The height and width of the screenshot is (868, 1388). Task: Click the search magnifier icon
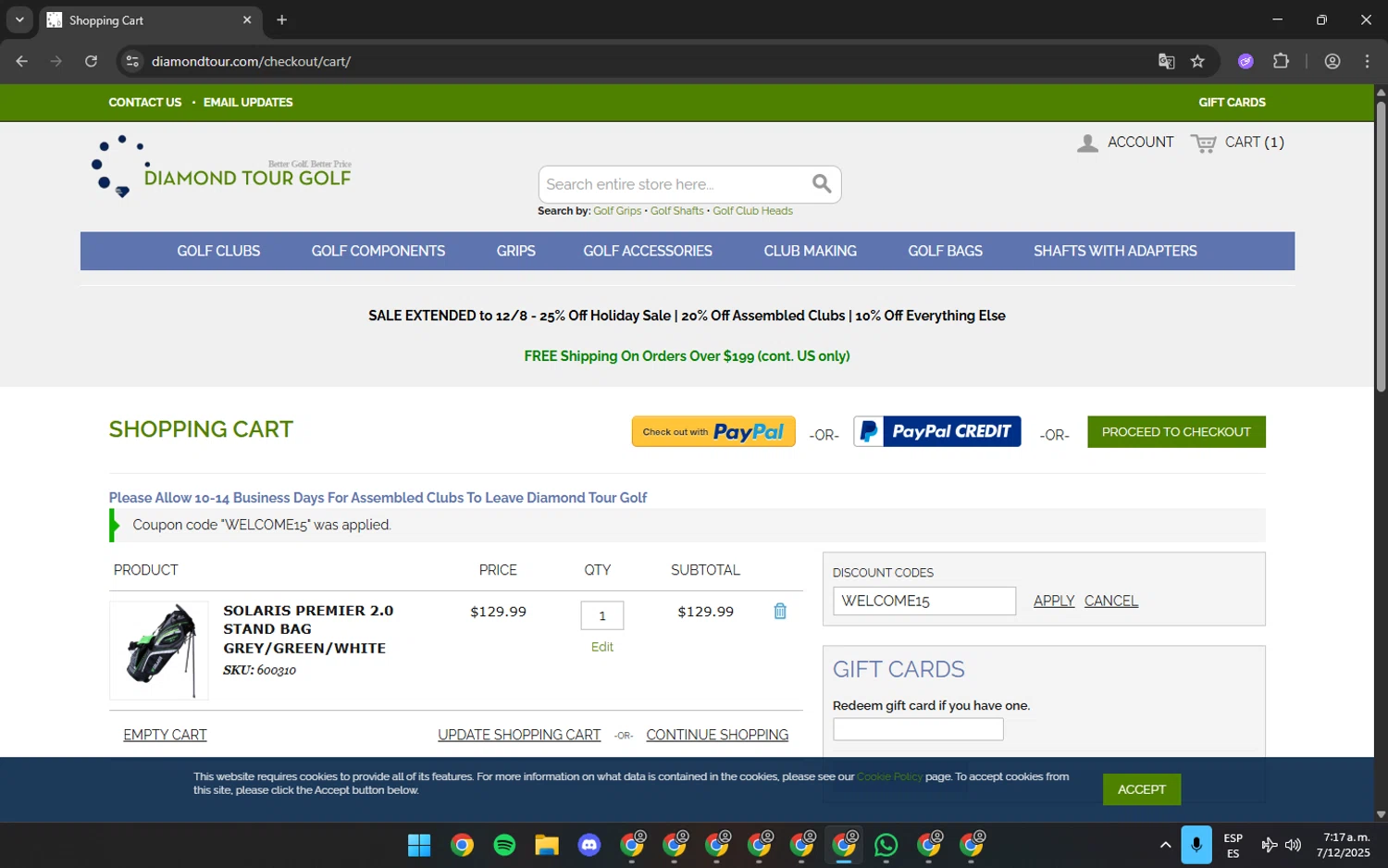point(822,183)
